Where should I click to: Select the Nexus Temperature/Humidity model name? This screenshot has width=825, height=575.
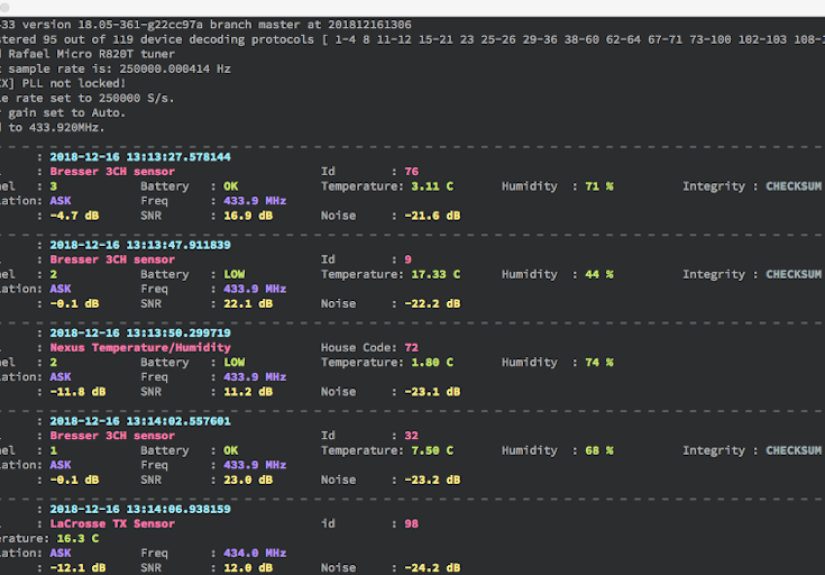click(x=140, y=348)
